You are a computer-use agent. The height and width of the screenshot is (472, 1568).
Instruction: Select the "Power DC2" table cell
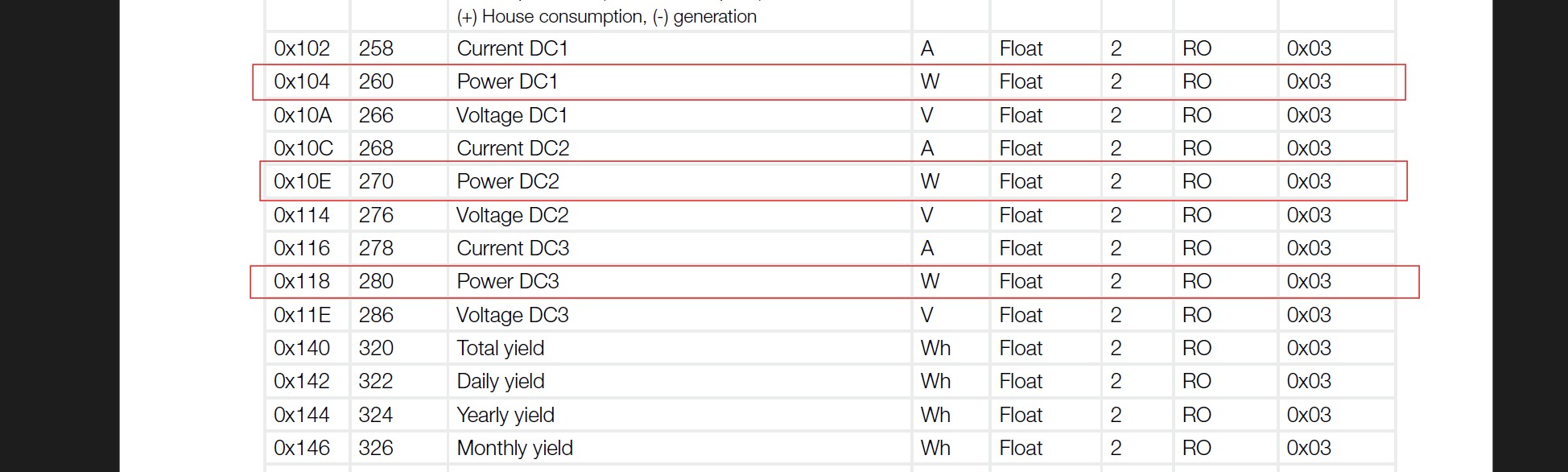(508, 182)
